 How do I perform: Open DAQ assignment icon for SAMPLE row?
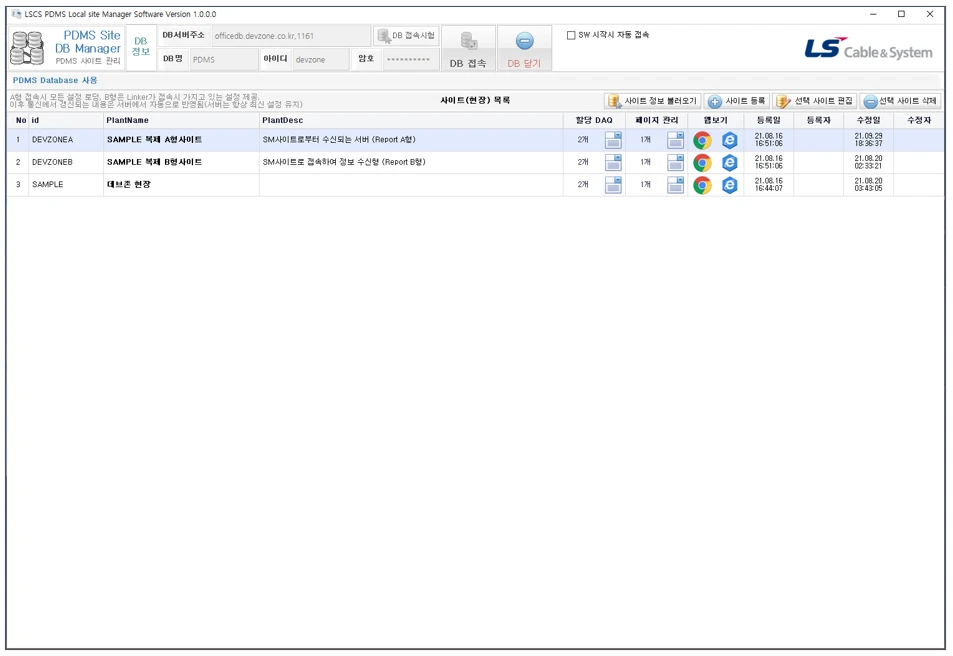pyautogui.click(x=613, y=185)
